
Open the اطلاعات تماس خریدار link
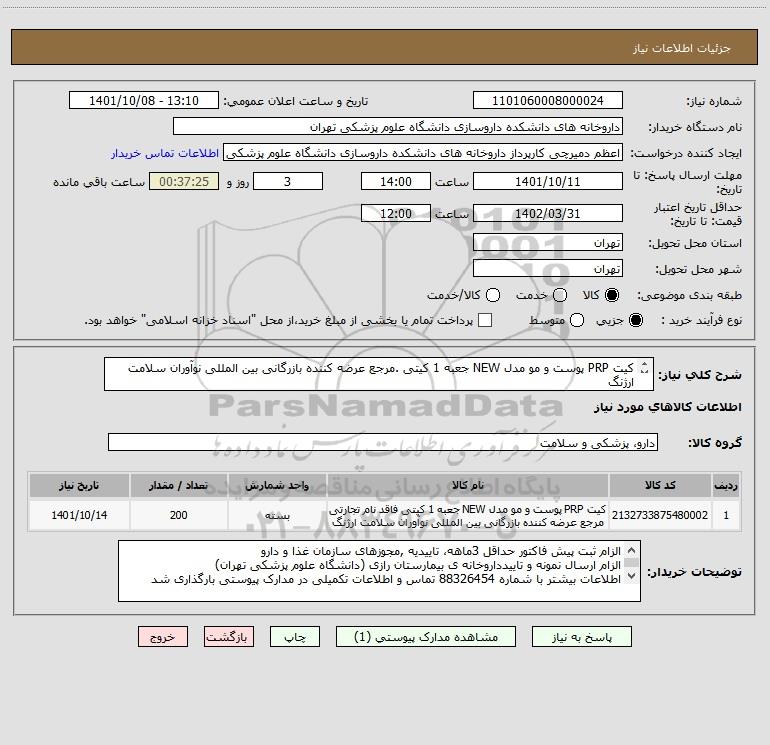pos(165,153)
